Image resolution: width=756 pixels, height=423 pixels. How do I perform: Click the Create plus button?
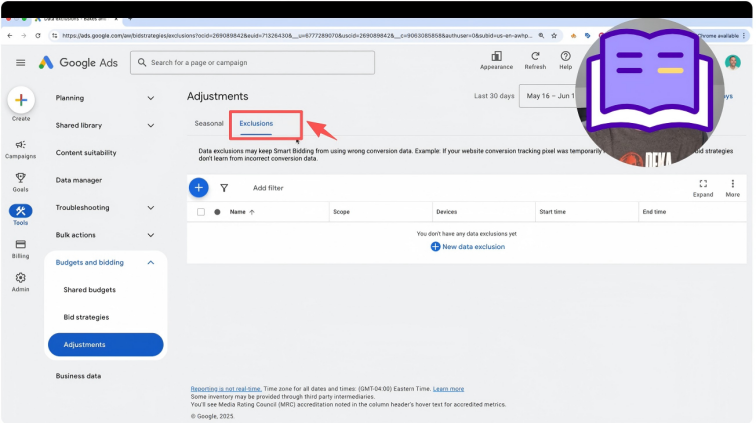pos(21,100)
